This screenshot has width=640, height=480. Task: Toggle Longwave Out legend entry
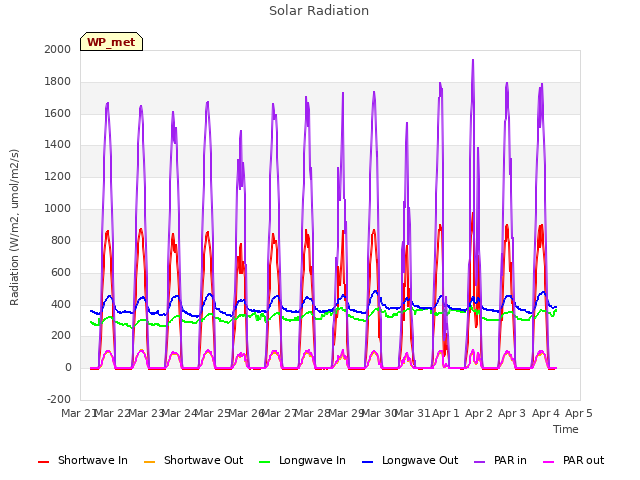(410, 460)
